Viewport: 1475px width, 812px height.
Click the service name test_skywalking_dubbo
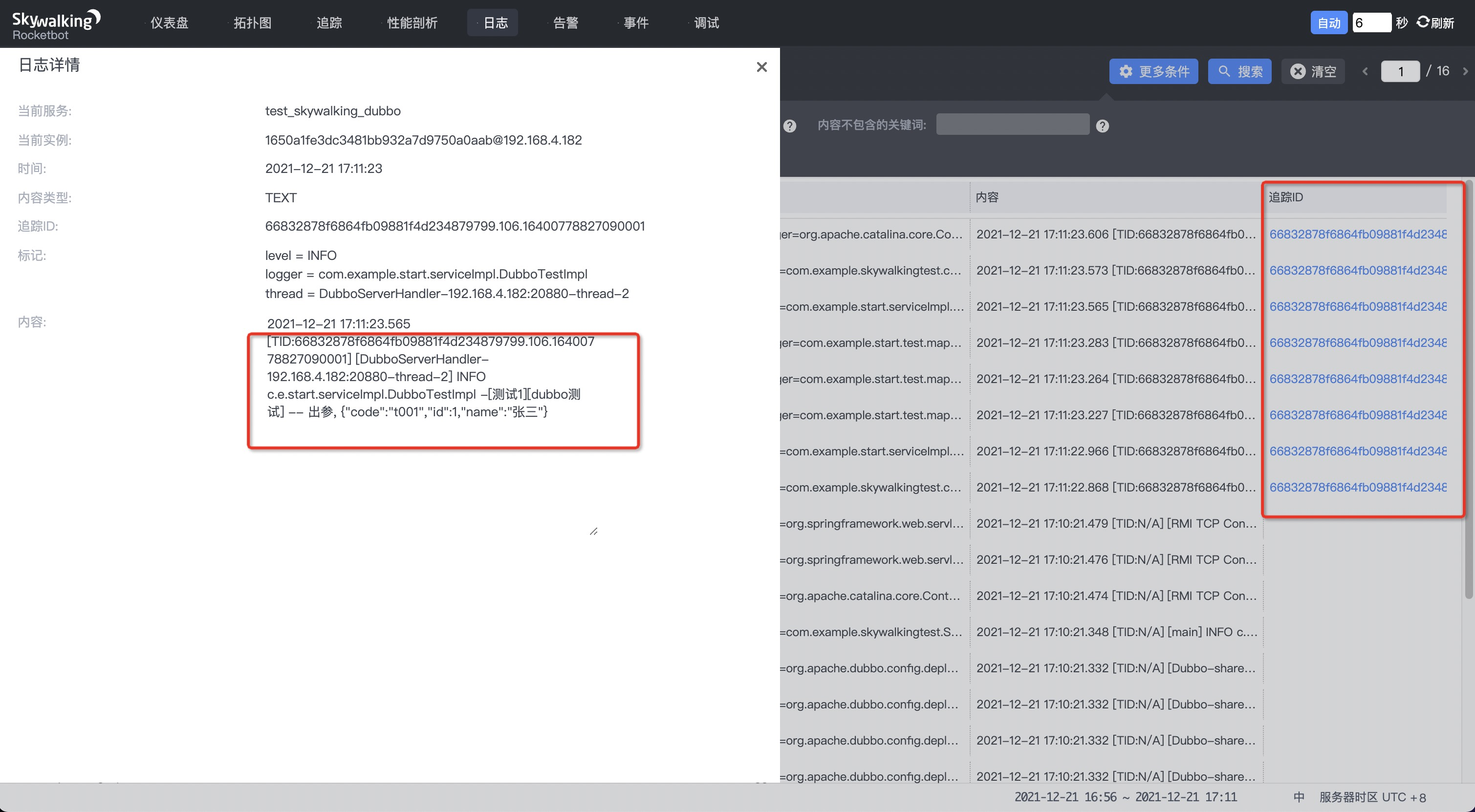333,110
